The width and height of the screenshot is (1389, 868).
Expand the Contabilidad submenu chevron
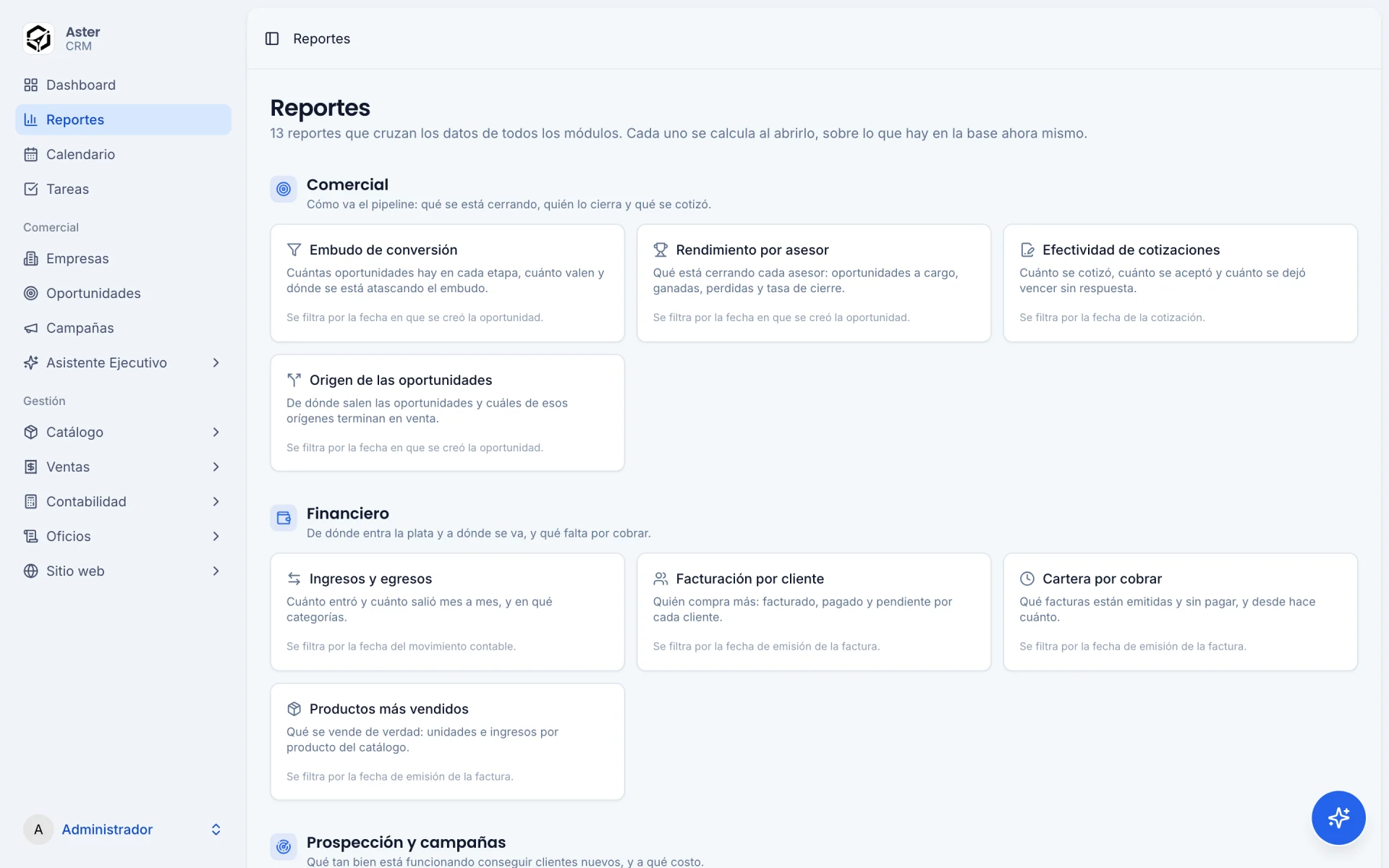(216, 501)
